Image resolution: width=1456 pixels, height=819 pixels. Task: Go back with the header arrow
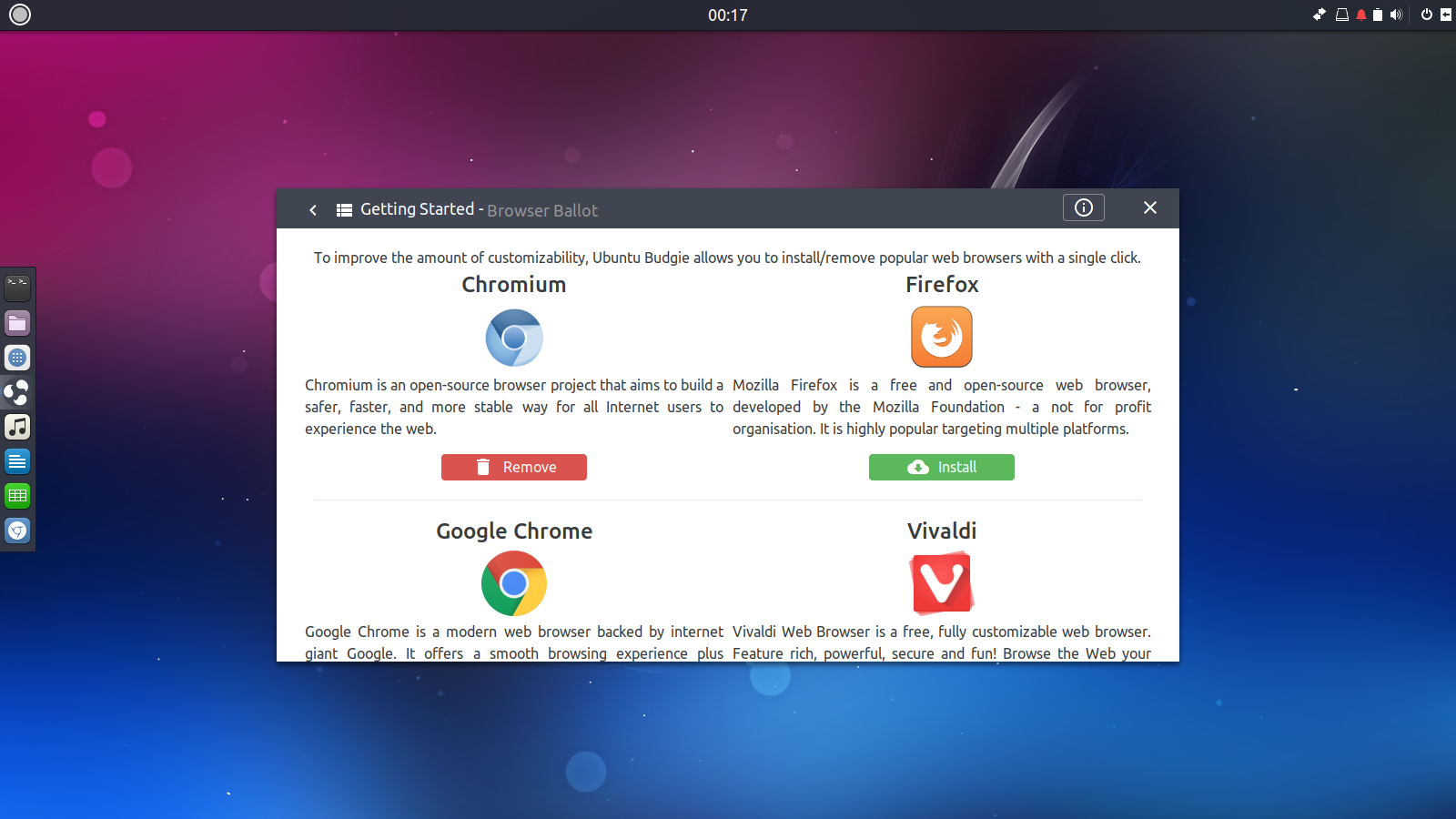coord(313,210)
